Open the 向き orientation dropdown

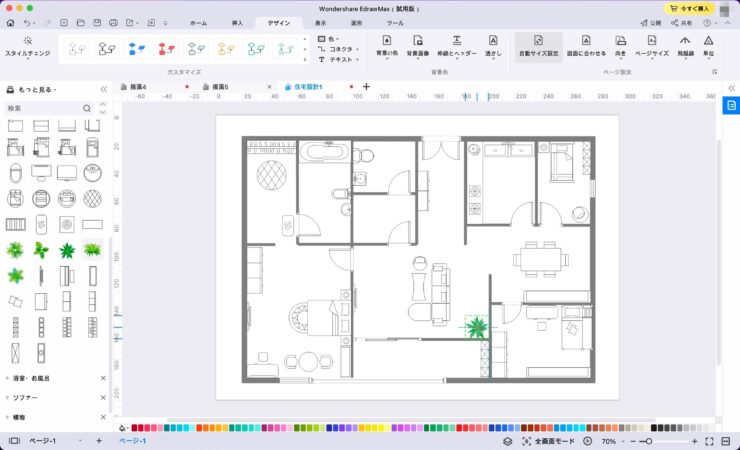[x=620, y=46]
